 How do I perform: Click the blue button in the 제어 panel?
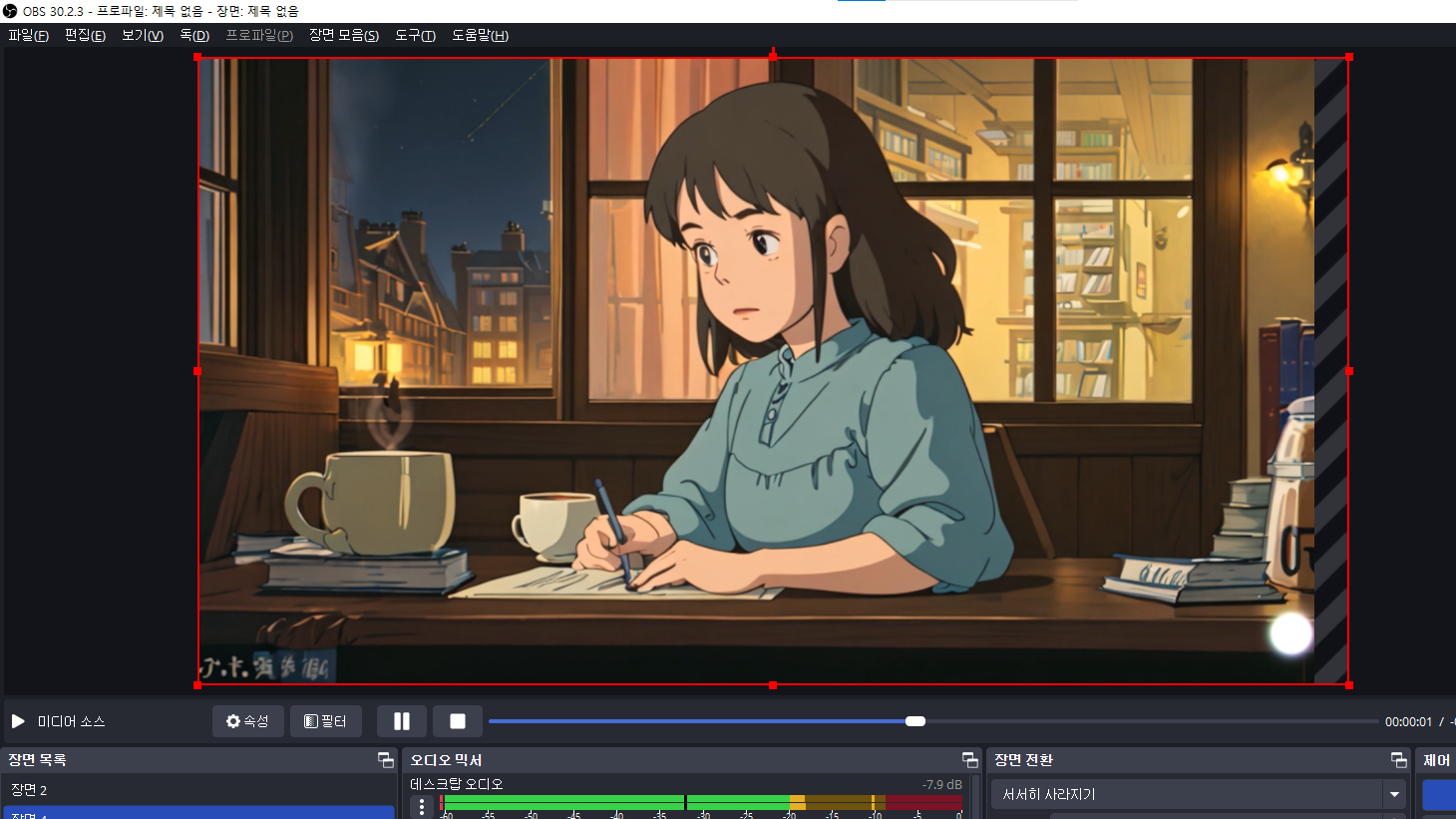coord(1439,795)
